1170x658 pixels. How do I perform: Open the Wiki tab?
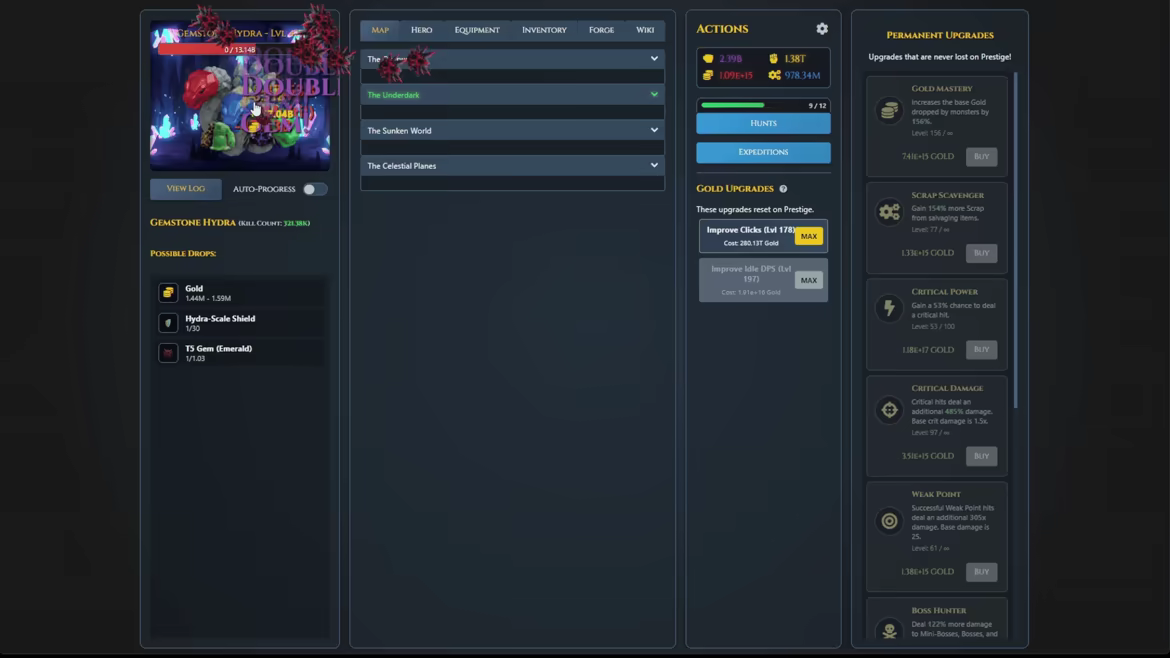645,30
